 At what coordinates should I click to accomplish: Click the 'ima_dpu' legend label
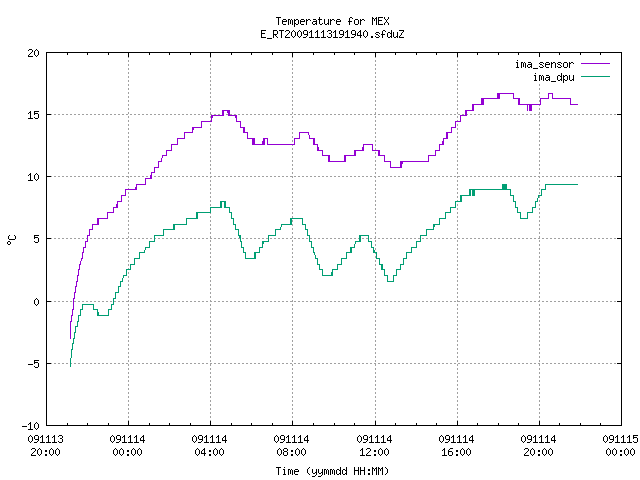[x=553, y=77]
